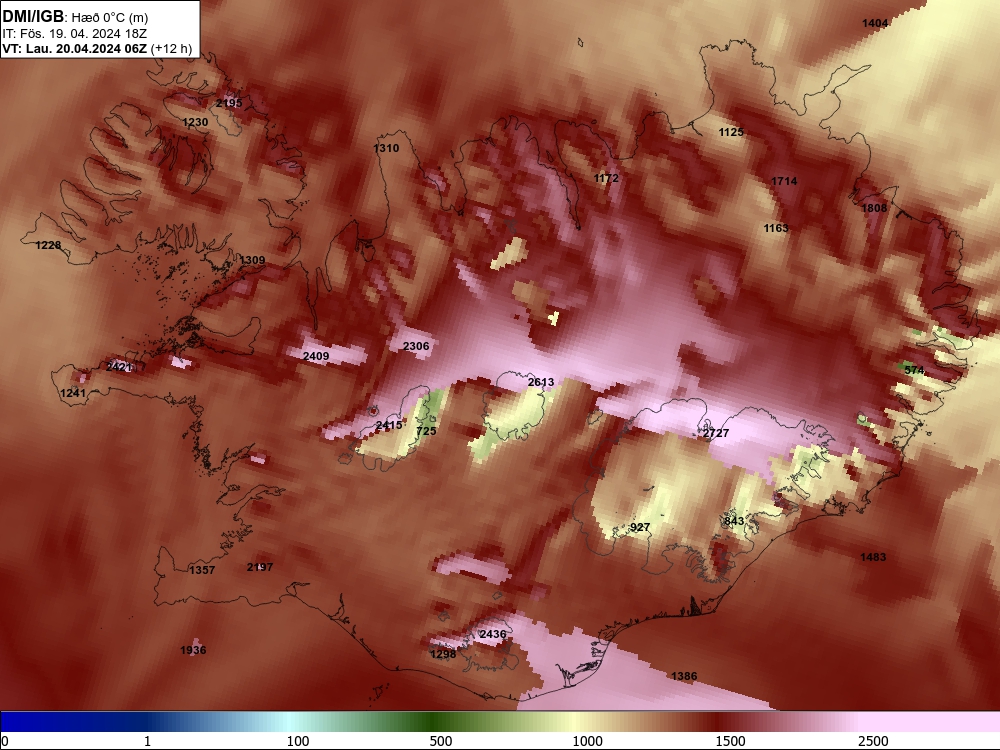Click the value 2436 on the map
This screenshot has width=1000, height=750.
(492, 634)
